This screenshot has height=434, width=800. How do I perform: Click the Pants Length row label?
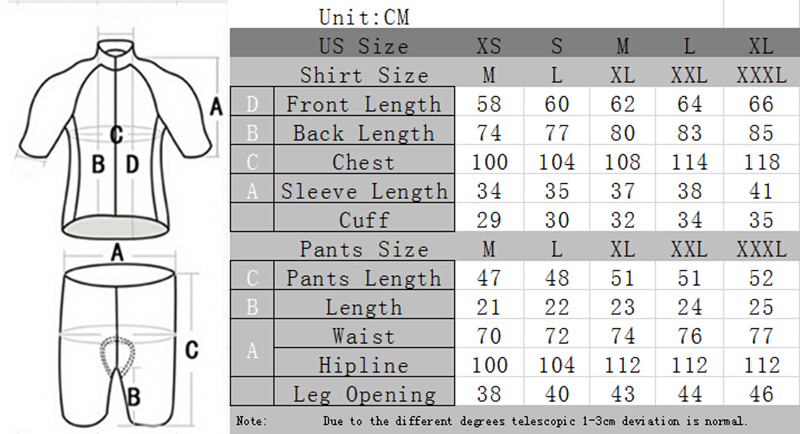coord(363,278)
